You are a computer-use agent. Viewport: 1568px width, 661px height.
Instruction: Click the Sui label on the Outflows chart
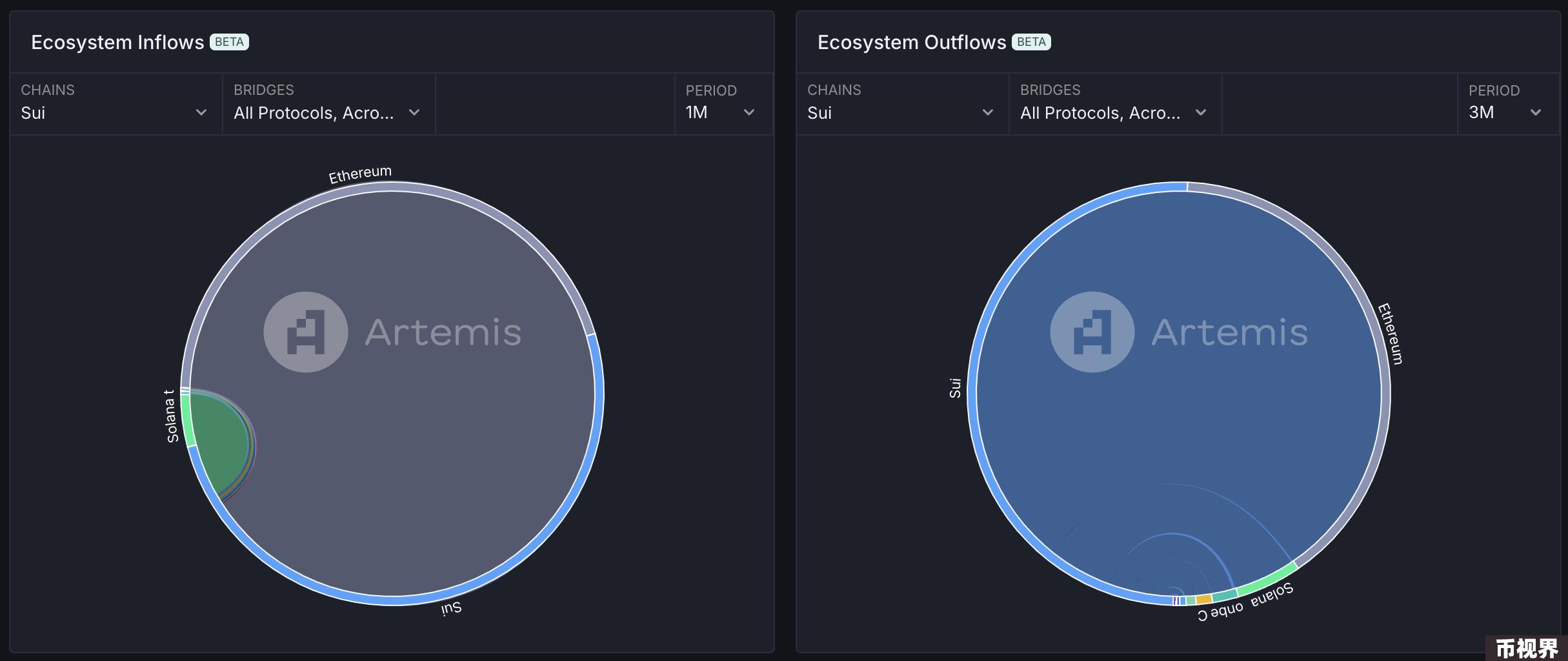[x=955, y=388]
